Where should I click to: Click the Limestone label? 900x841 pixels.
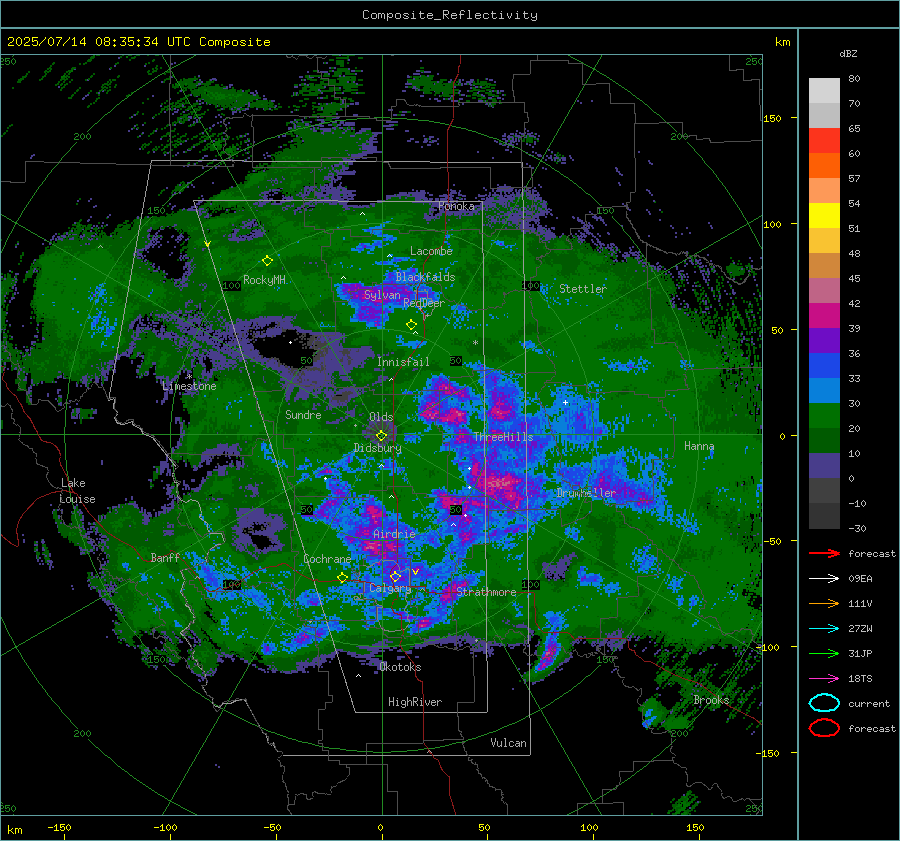click(189, 386)
